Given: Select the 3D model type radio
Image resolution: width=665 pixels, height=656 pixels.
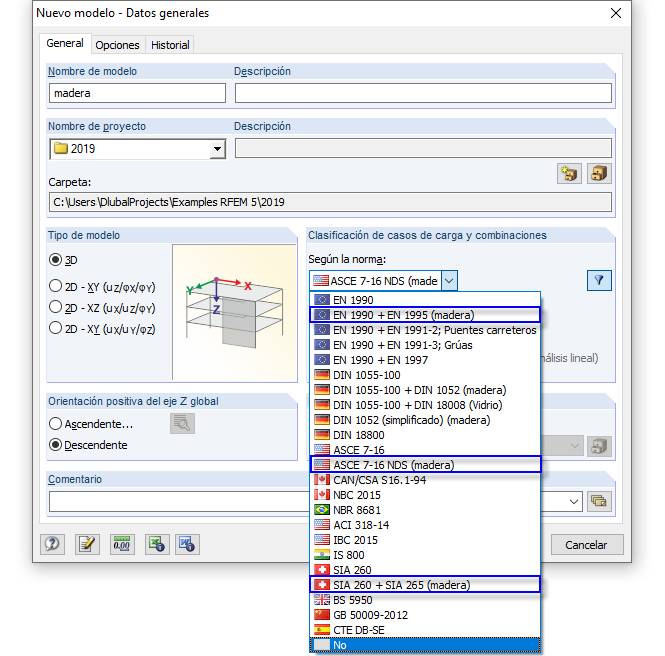Looking at the screenshot, I should click(x=55, y=260).
